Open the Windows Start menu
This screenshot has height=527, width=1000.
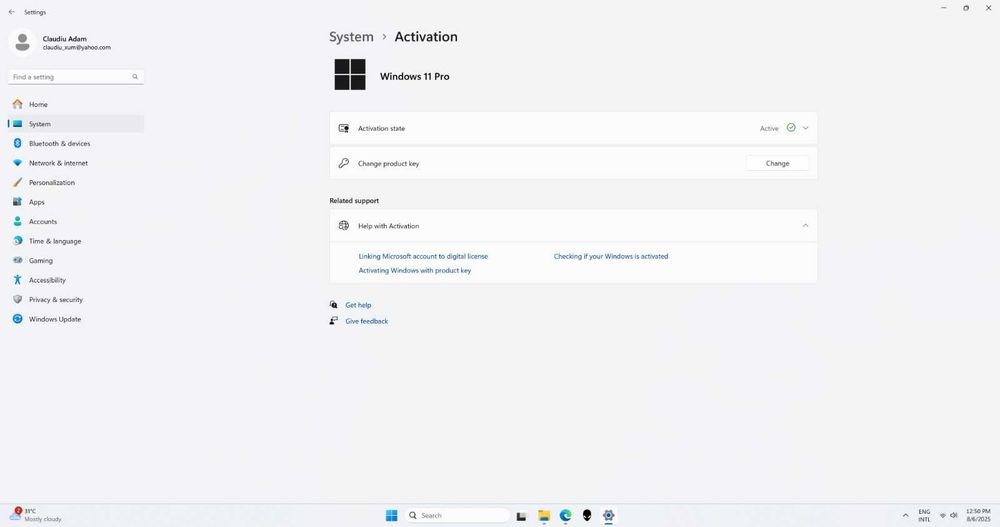tap(392, 516)
